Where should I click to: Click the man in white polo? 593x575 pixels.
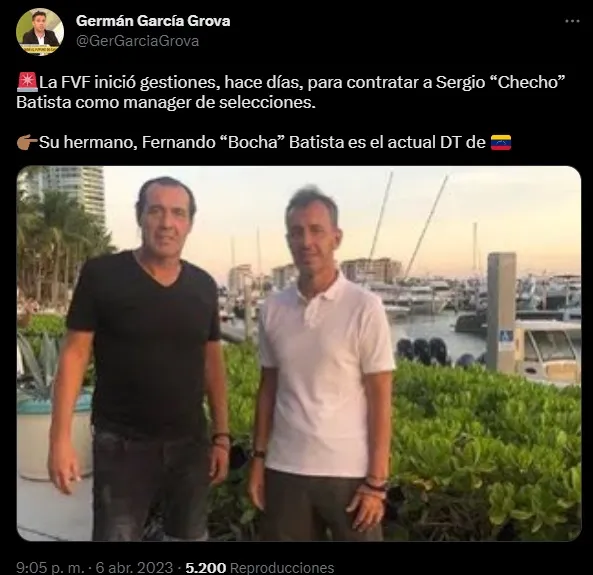click(x=321, y=363)
